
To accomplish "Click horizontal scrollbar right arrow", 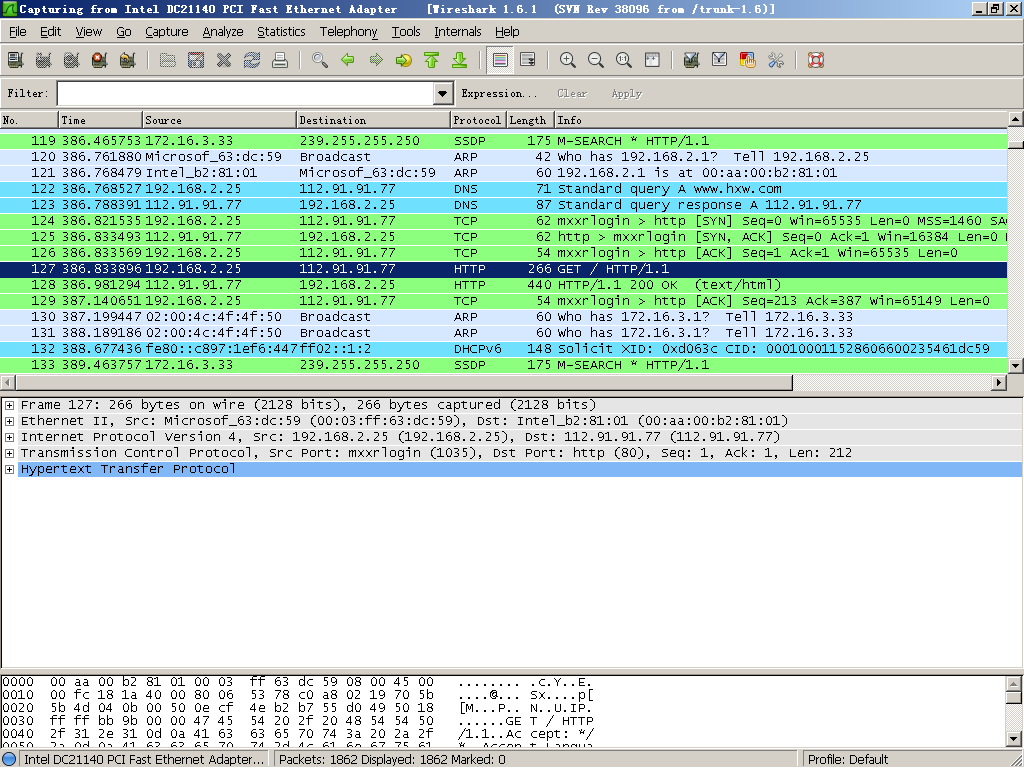I will 999,383.
